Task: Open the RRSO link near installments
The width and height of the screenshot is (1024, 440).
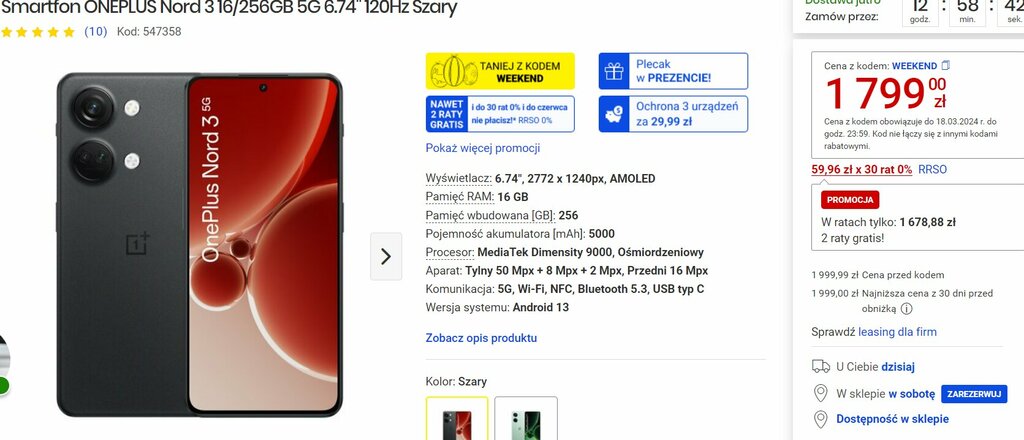Action: coord(932,170)
